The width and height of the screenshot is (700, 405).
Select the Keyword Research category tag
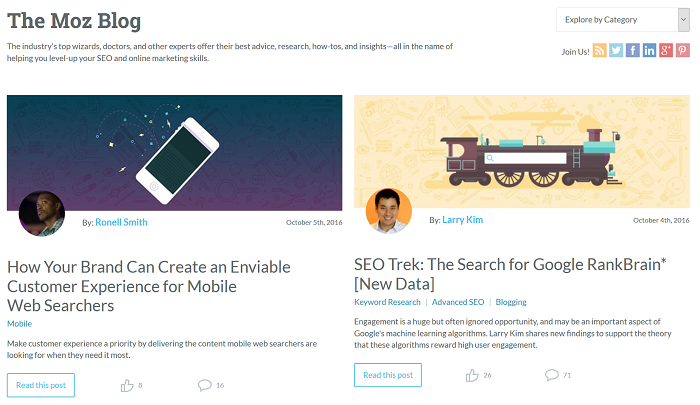(x=387, y=302)
